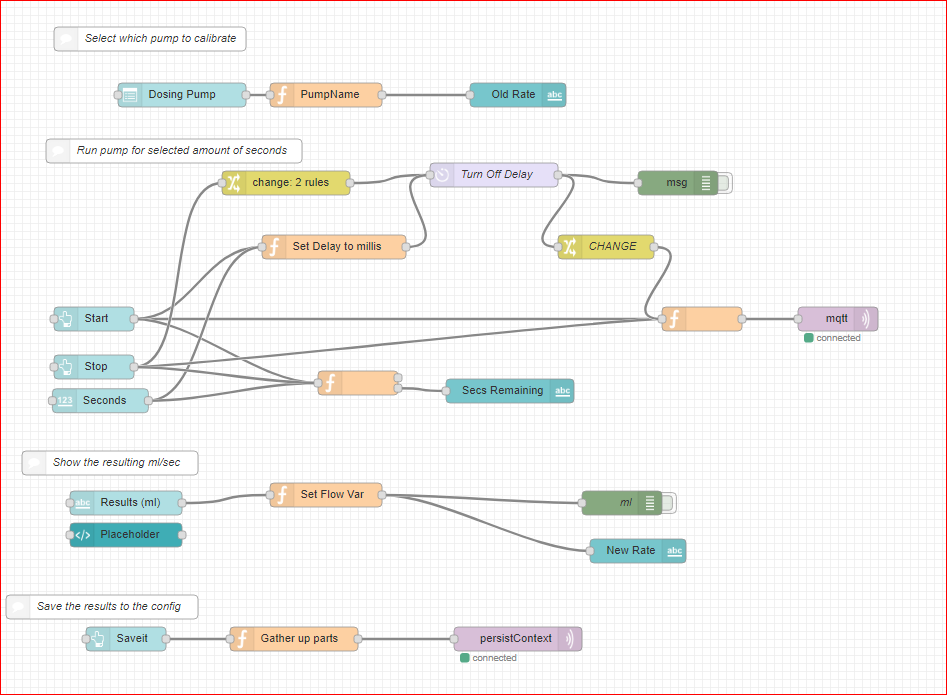
Task: Click the Placeholder node label
Action: (x=130, y=534)
